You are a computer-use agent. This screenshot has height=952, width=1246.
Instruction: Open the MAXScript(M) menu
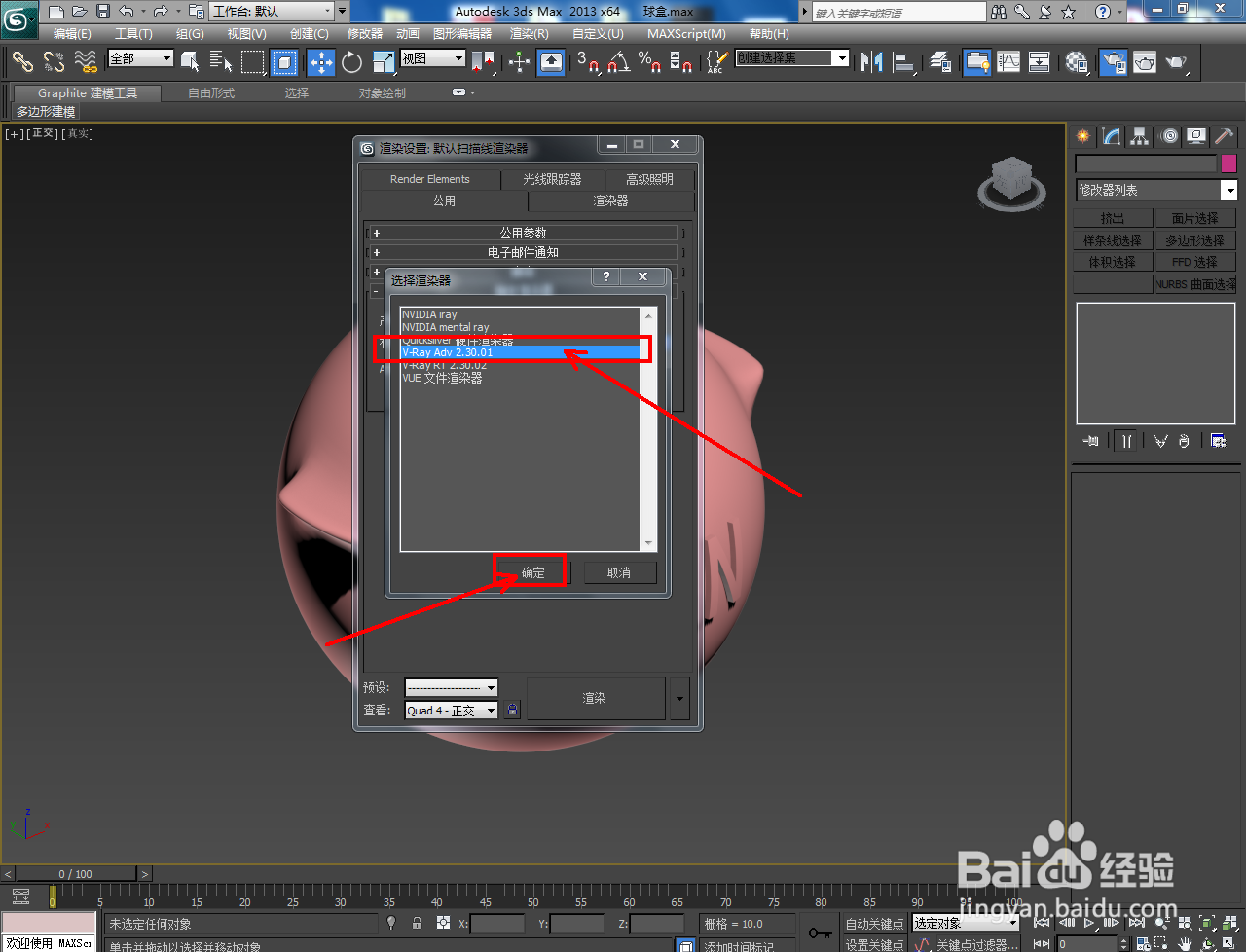tap(687, 34)
